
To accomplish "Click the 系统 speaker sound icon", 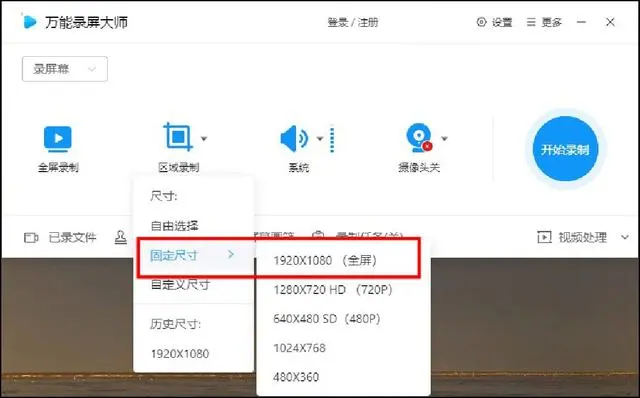I will pyautogui.click(x=294, y=139).
